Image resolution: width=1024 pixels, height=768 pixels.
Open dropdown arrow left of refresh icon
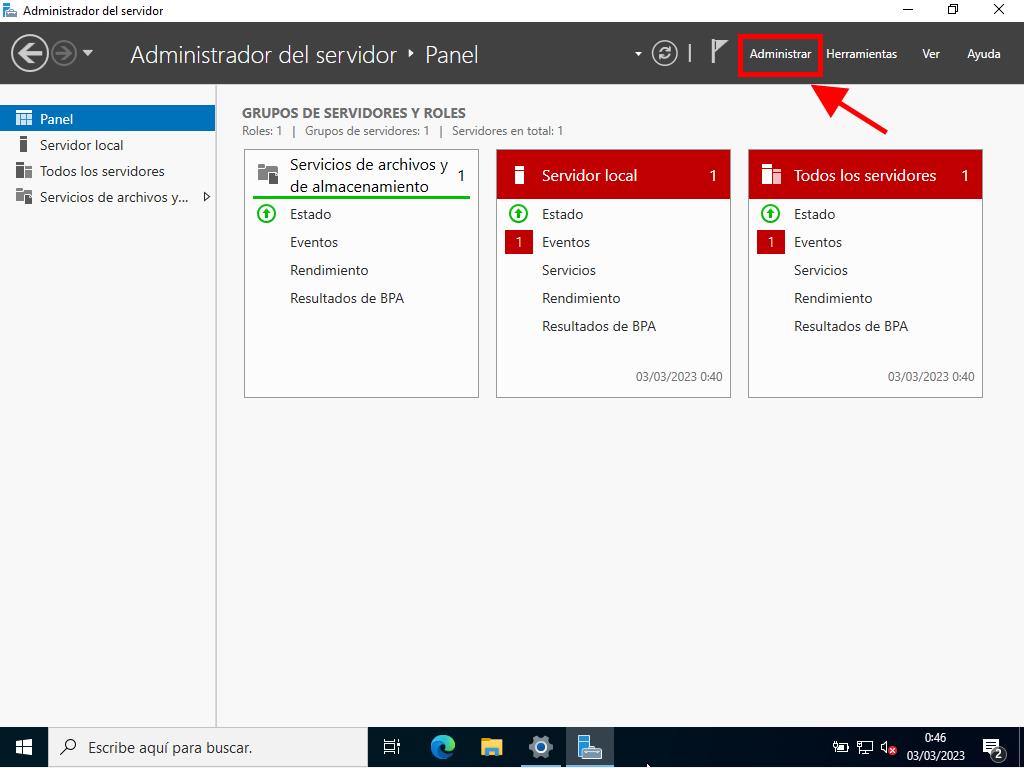638,54
